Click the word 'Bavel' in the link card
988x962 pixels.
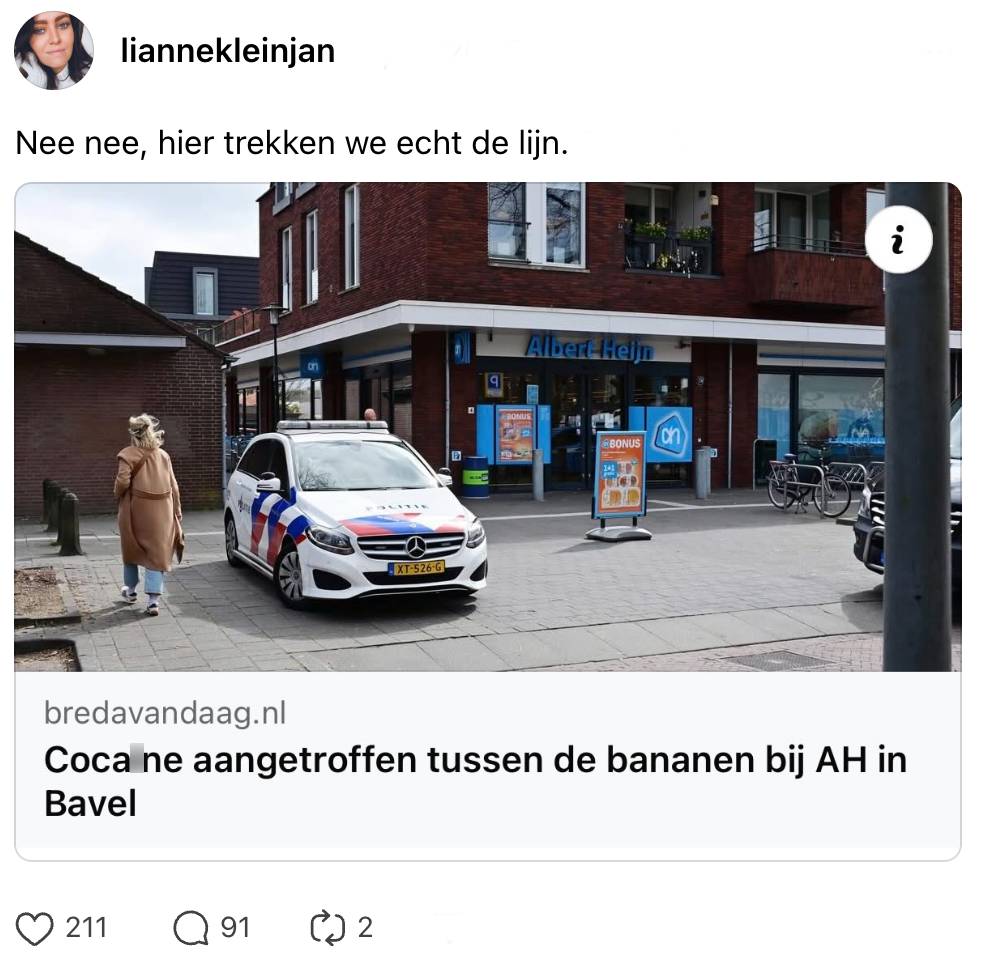point(90,803)
